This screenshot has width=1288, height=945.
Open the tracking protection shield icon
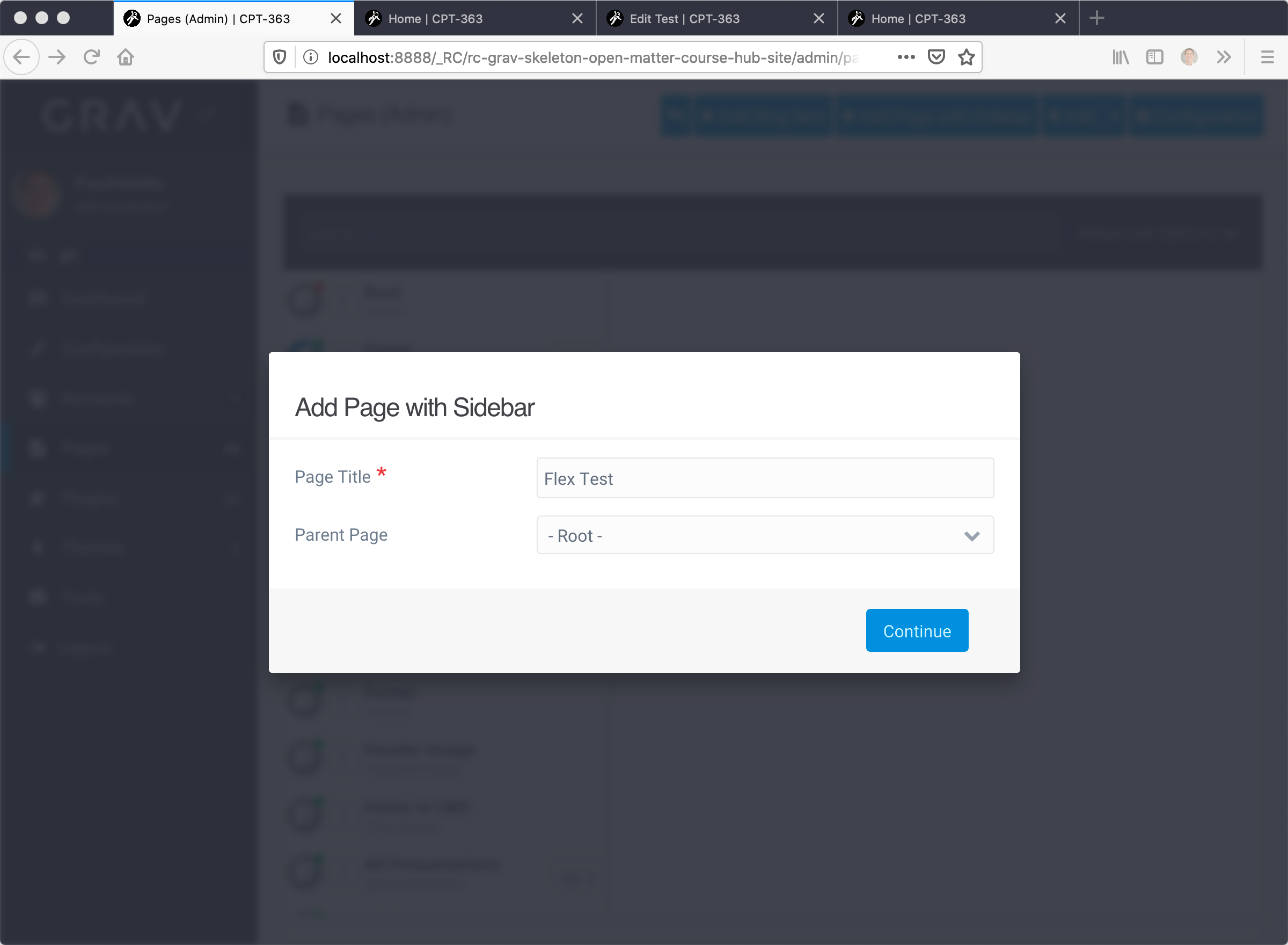click(x=280, y=56)
